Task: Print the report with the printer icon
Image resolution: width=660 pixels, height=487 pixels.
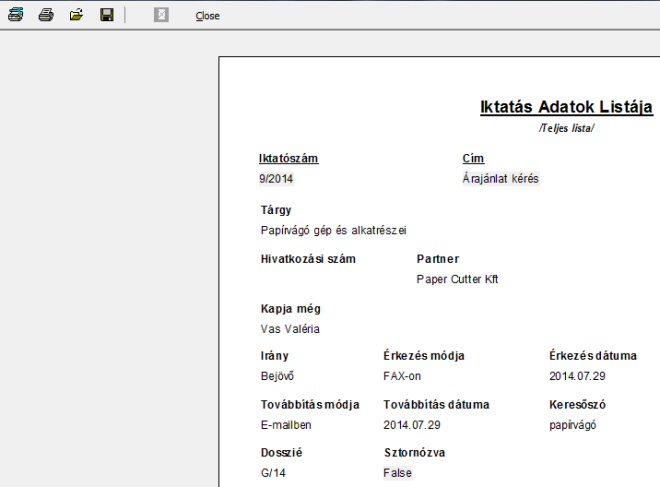Action: [46, 15]
